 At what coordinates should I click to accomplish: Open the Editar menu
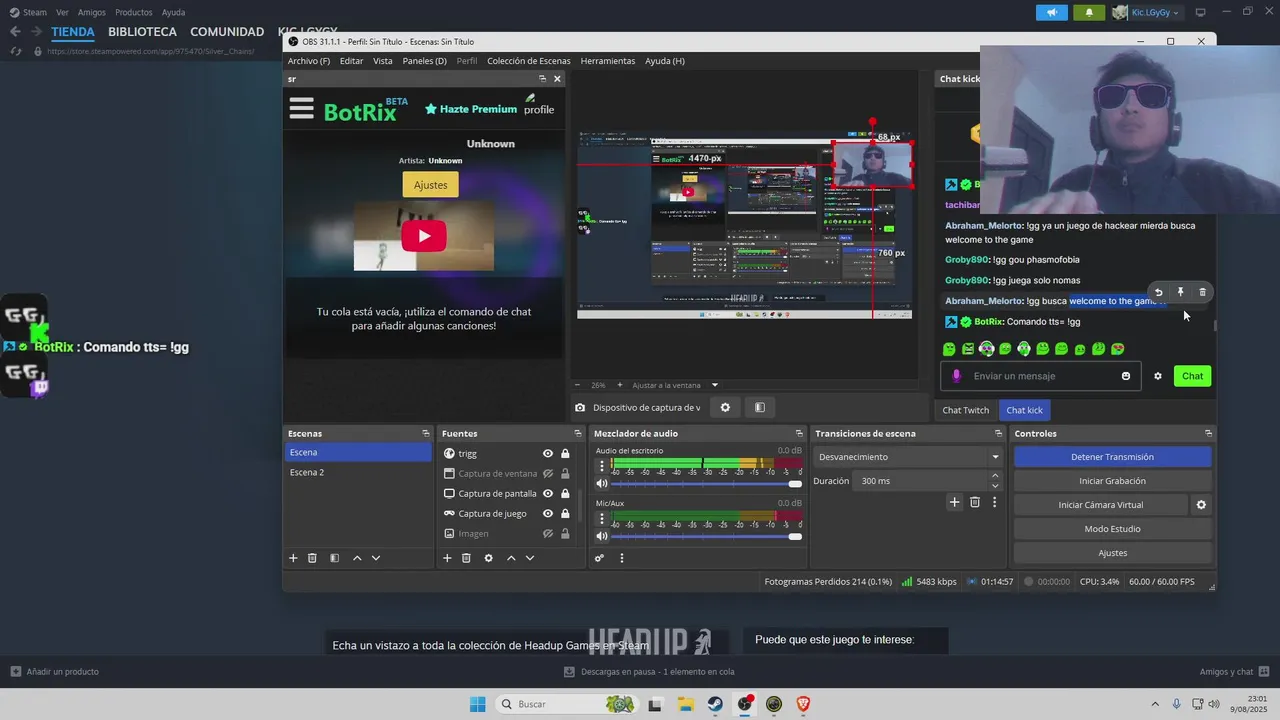click(351, 61)
